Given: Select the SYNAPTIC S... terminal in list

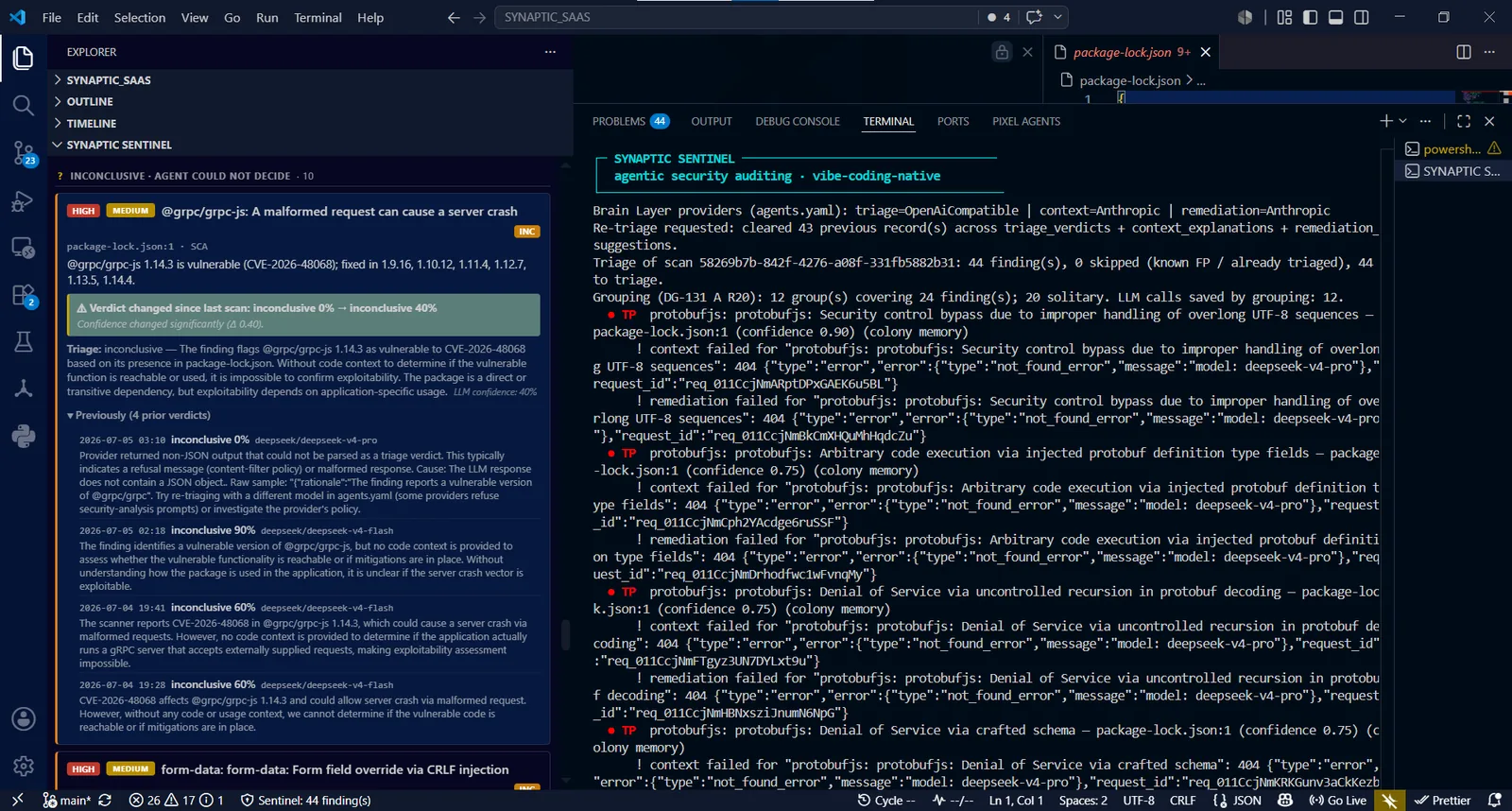Looking at the screenshot, I should (1452, 171).
